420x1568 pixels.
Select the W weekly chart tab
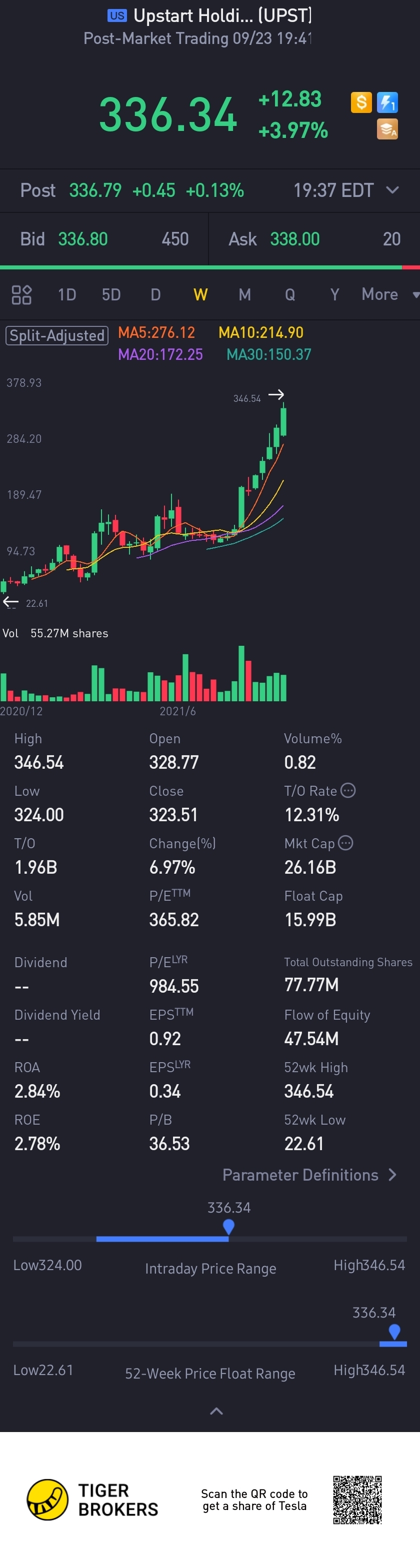(x=200, y=294)
